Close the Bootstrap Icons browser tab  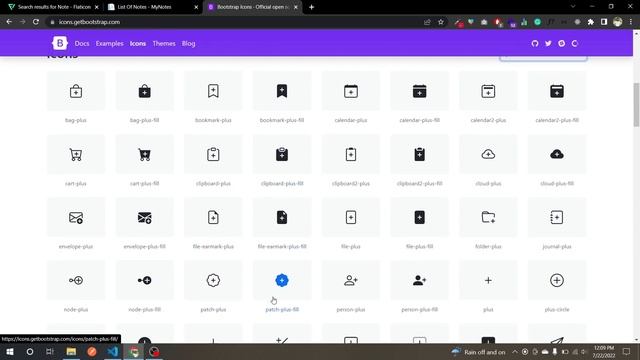(296, 7)
